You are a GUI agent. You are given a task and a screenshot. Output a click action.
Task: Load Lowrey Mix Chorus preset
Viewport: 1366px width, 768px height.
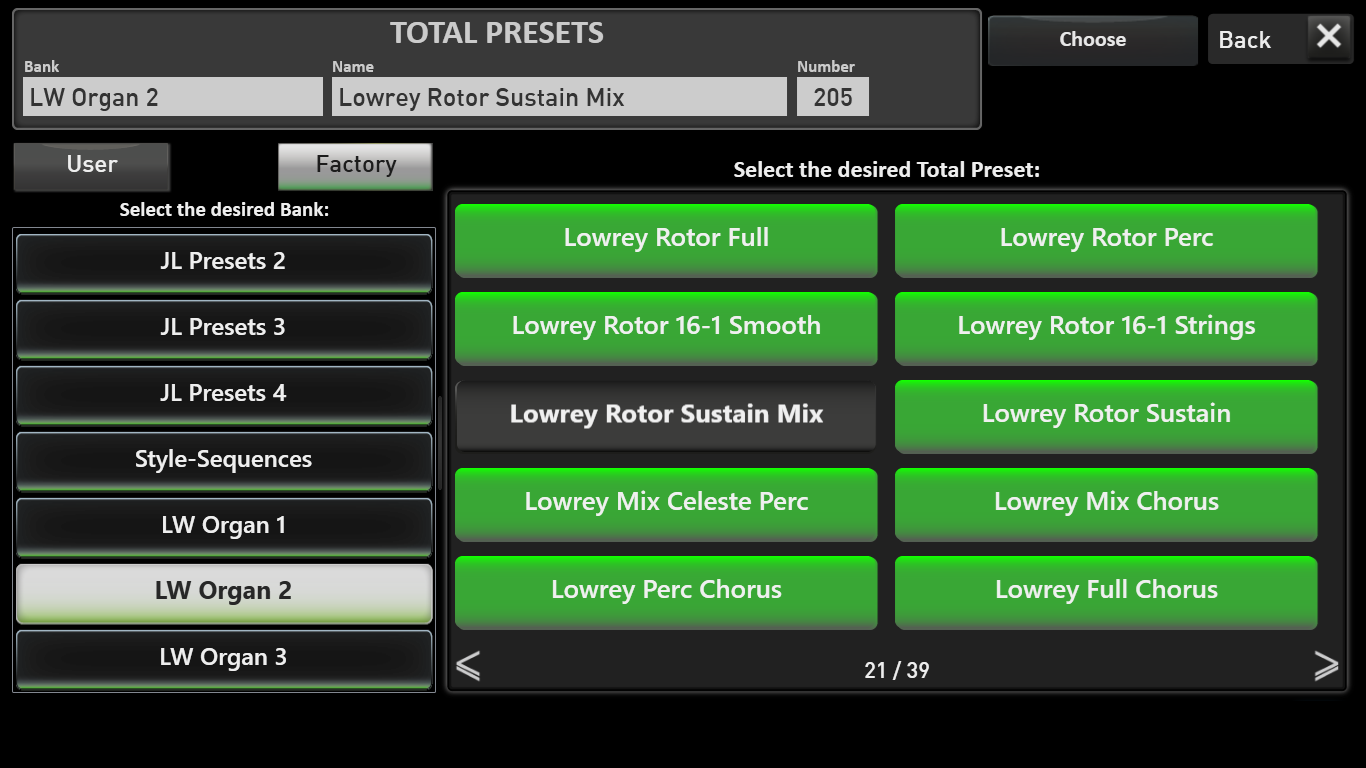coord(1106,504)
